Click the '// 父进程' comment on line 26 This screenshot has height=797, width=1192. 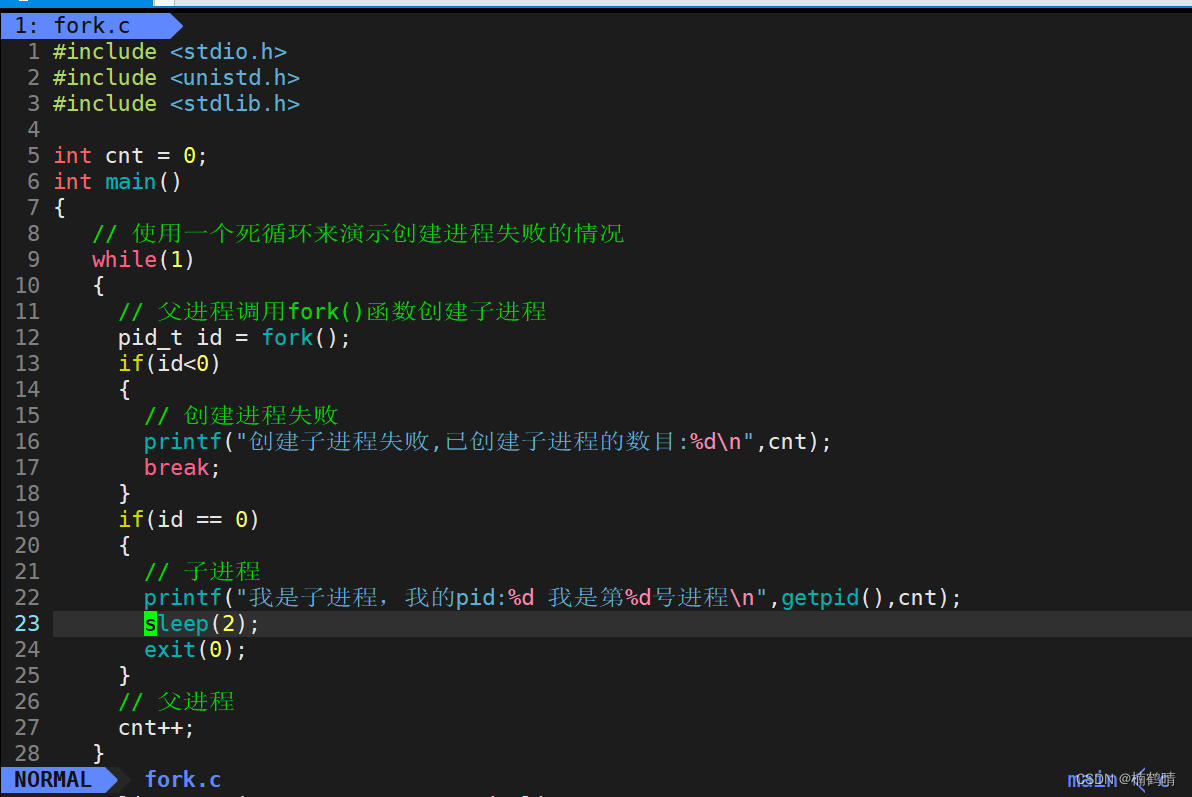point(176,701)
